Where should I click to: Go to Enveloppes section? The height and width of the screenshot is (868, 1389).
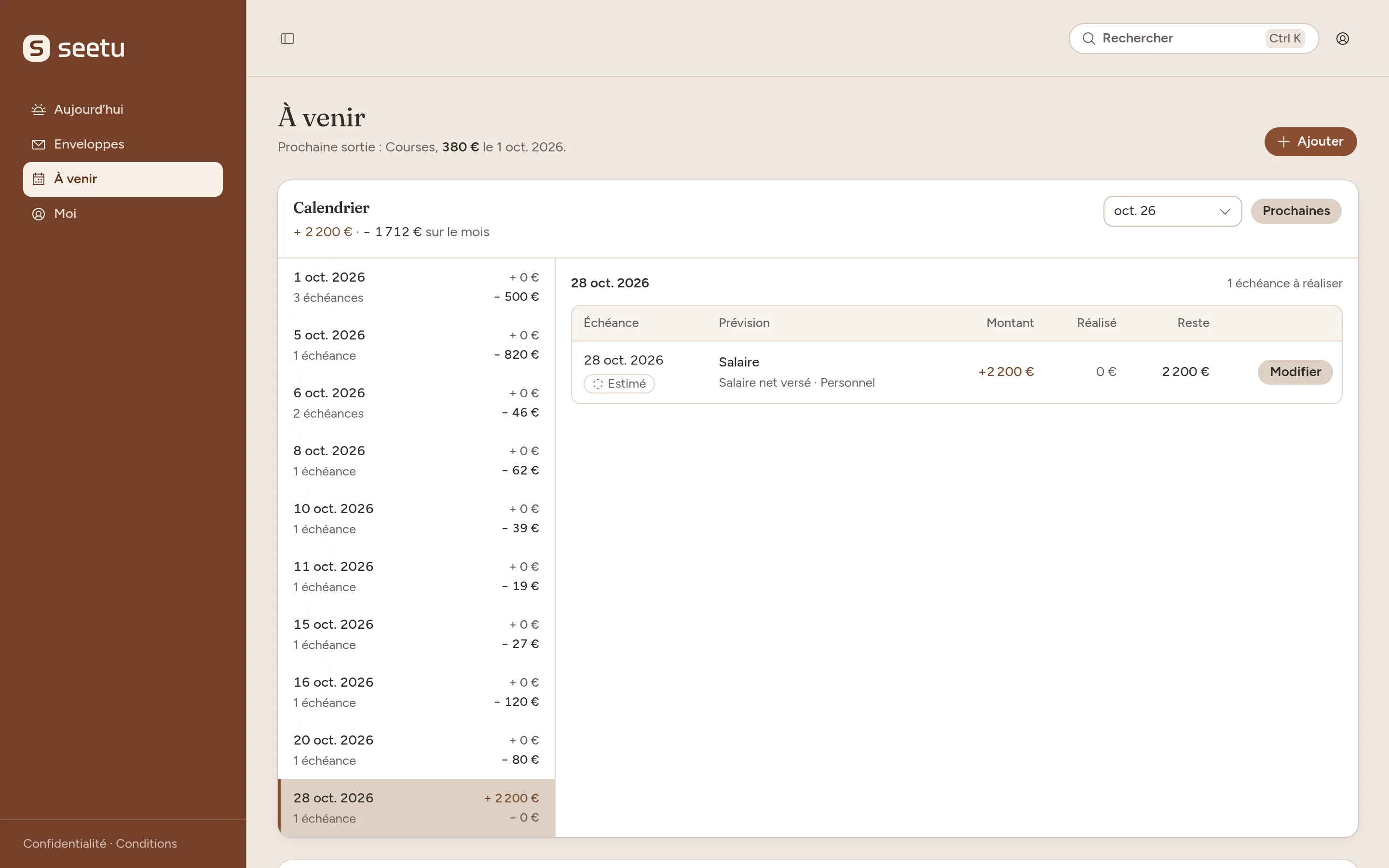123,144
